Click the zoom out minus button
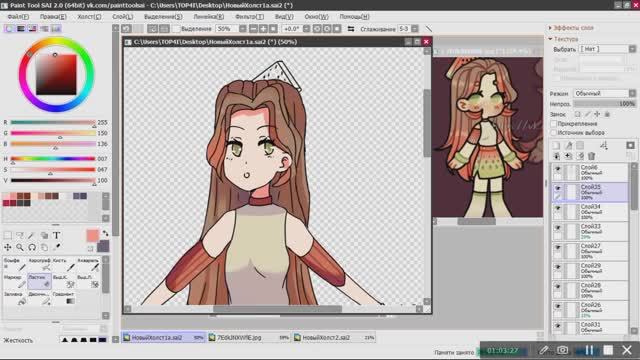Image resolution: width=640 pixels, height=360 pixels. [253, 29]
